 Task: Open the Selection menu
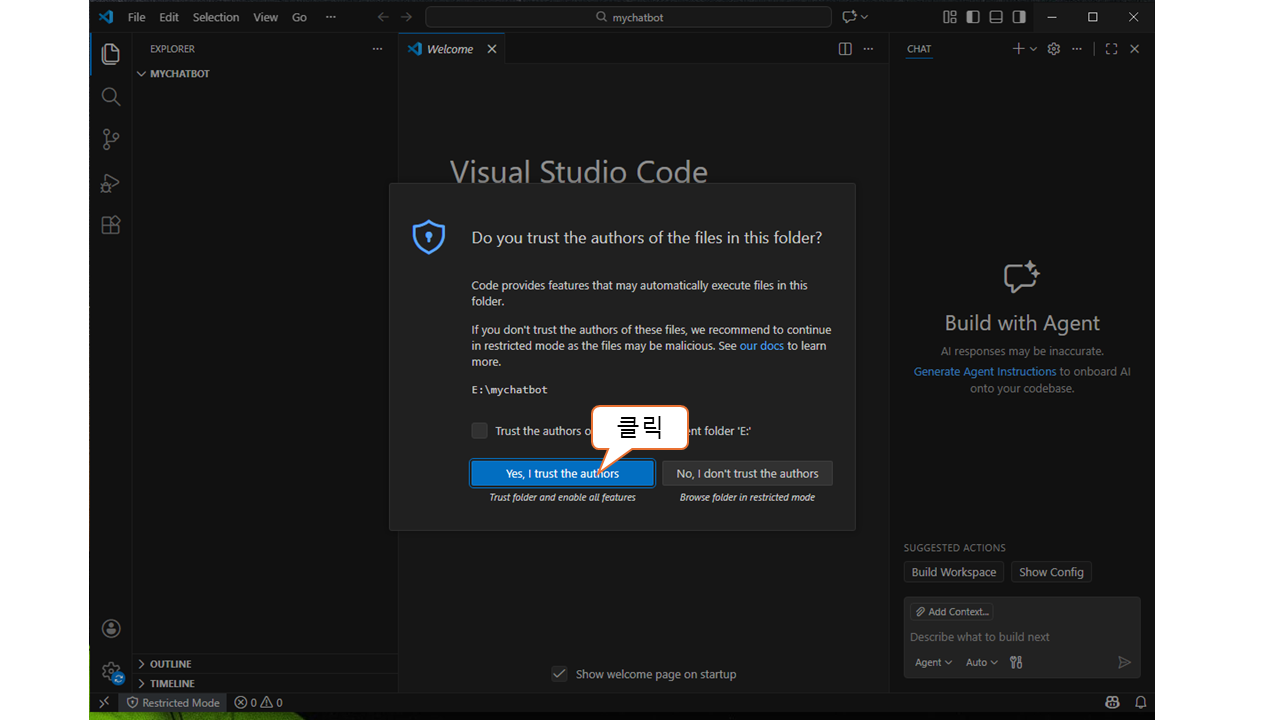point(216,17)
